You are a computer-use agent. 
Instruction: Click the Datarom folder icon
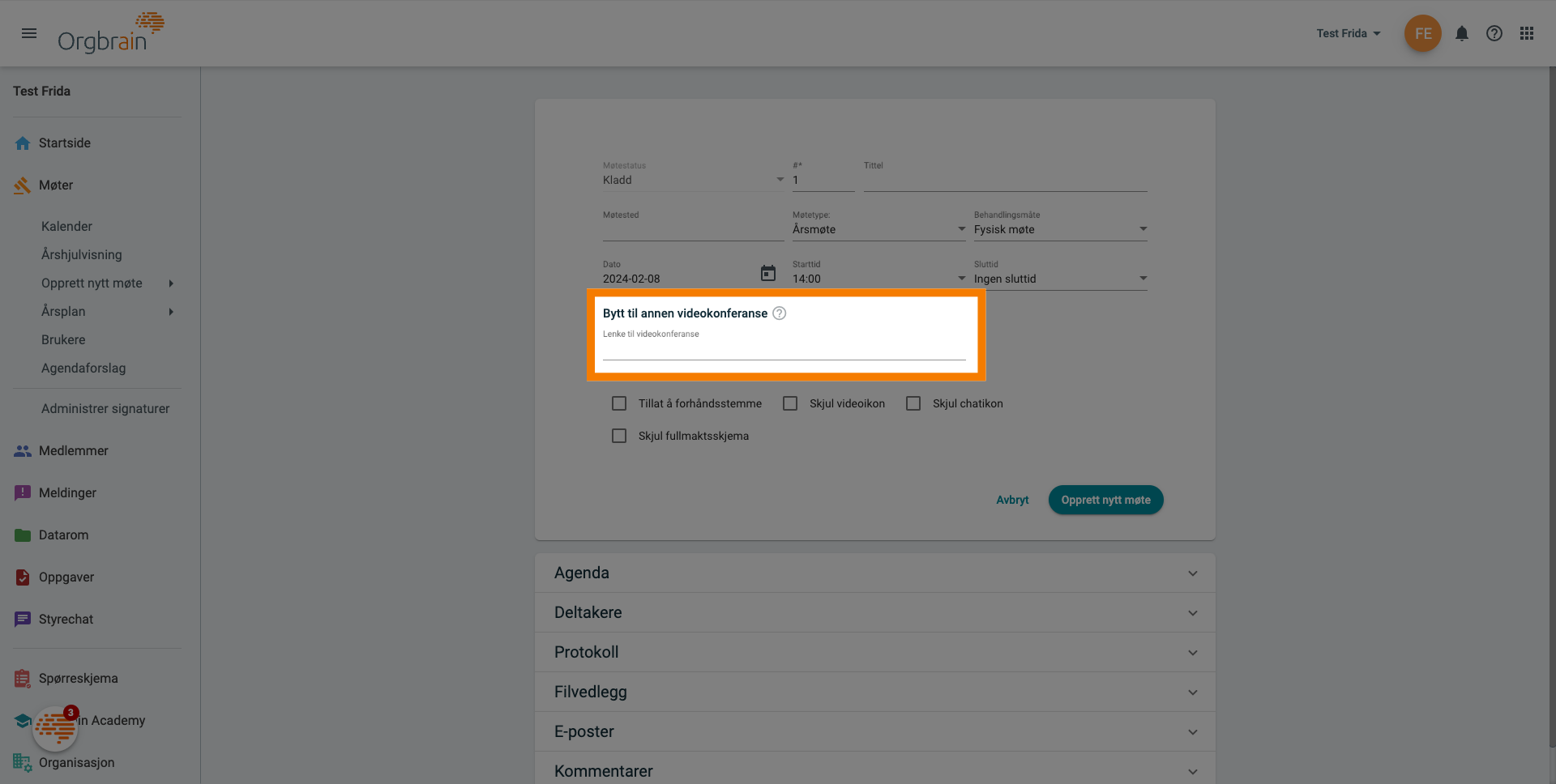click(23, 535)
